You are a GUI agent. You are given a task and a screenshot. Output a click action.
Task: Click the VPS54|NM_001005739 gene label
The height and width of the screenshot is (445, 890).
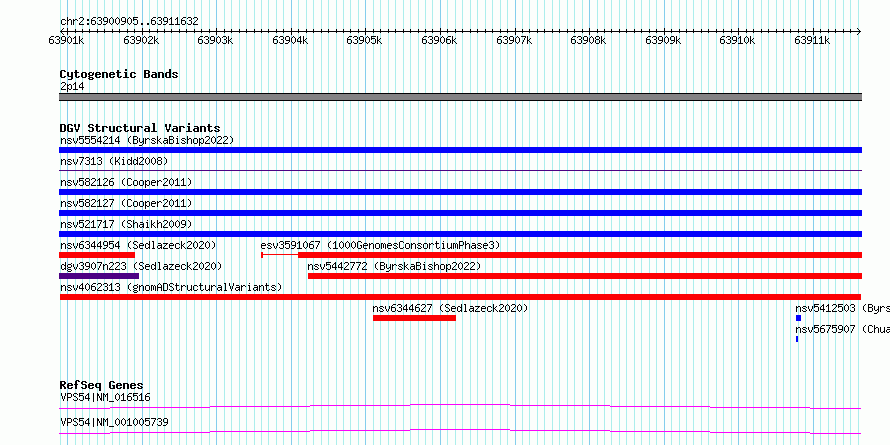coord(114,422)
